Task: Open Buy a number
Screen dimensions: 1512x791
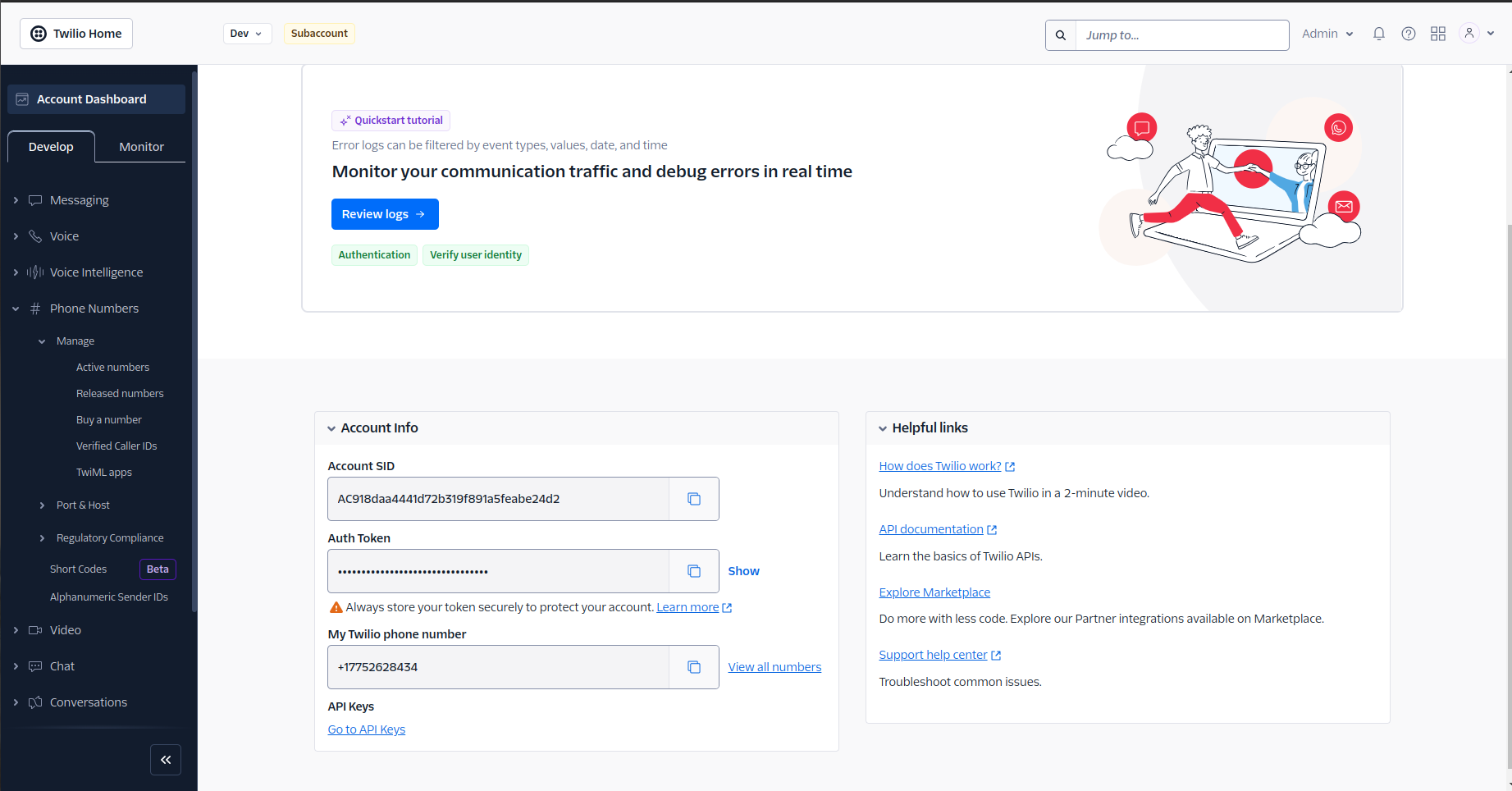Action: tap(108, 420)
